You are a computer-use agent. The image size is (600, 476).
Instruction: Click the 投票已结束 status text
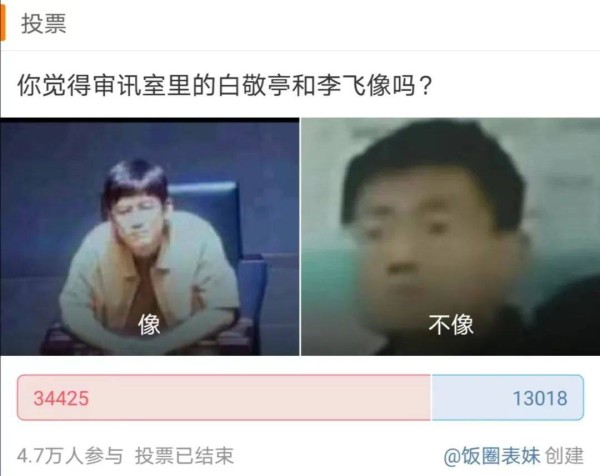184,456
